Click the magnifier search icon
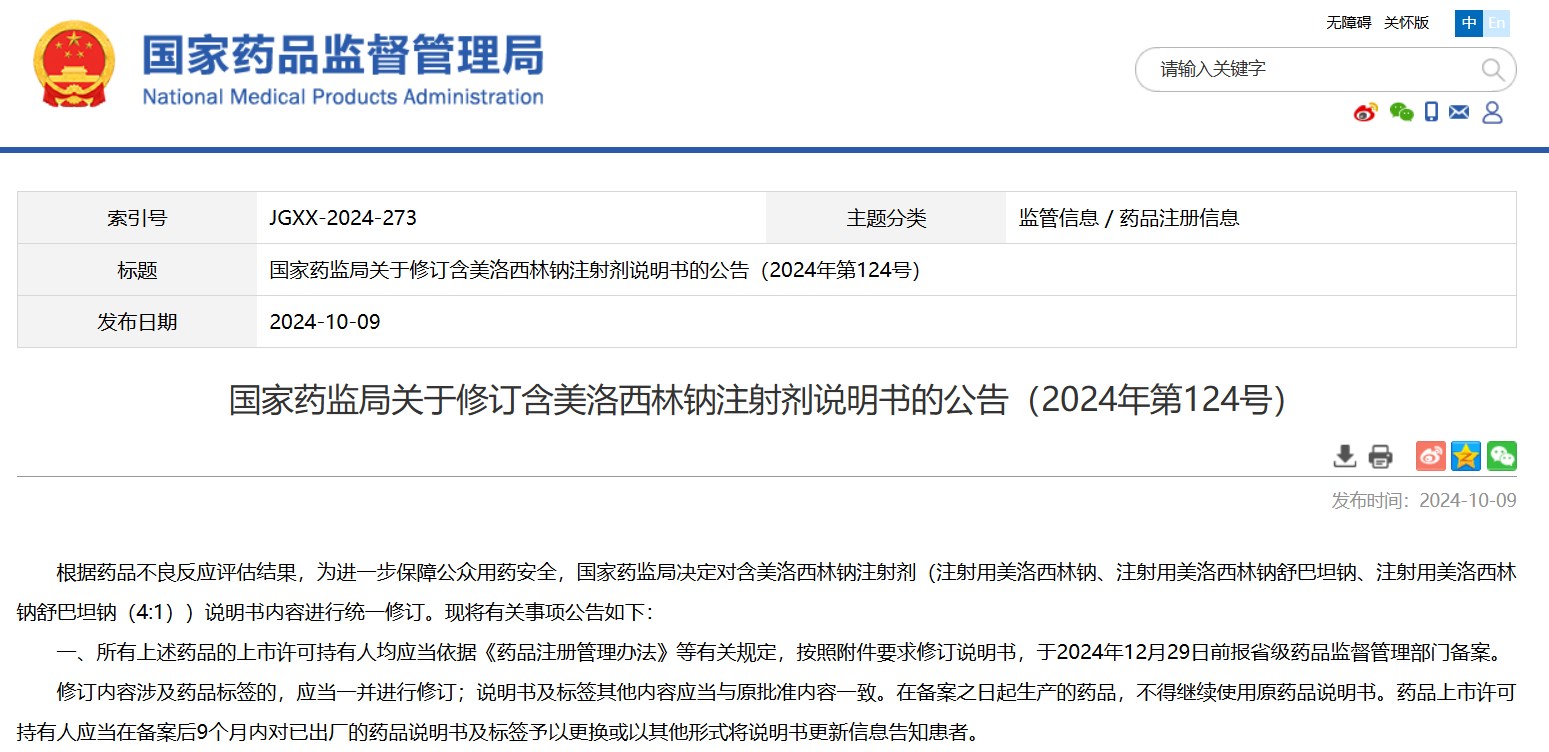 [1492, 69]
